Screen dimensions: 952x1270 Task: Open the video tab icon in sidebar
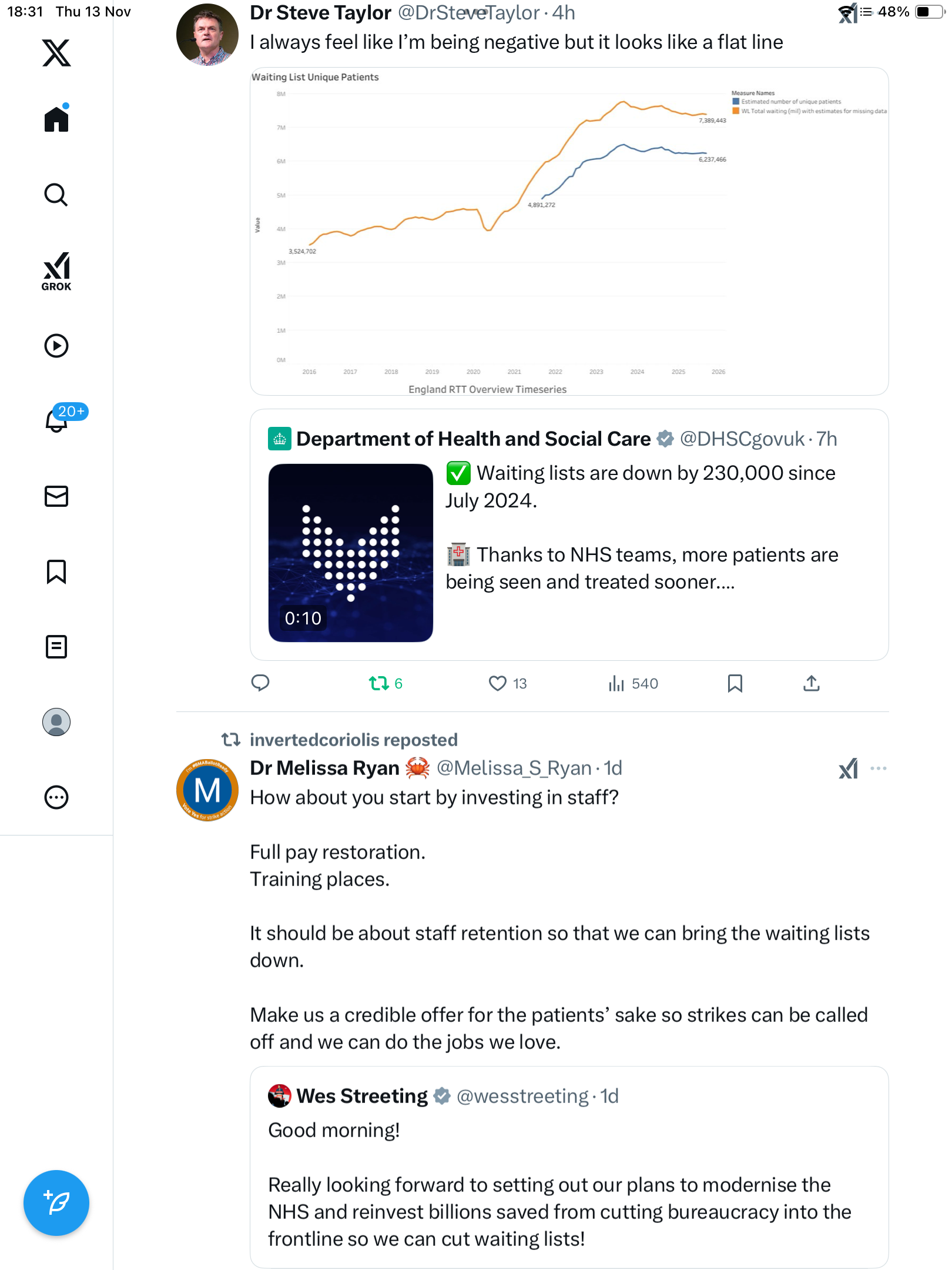tap(56, 346)
